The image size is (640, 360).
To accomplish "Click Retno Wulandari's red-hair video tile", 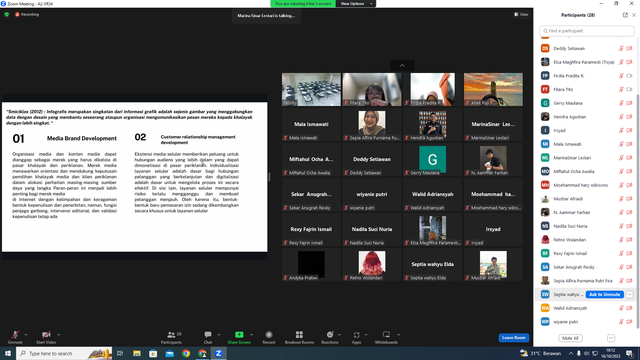I will [372, 264].
